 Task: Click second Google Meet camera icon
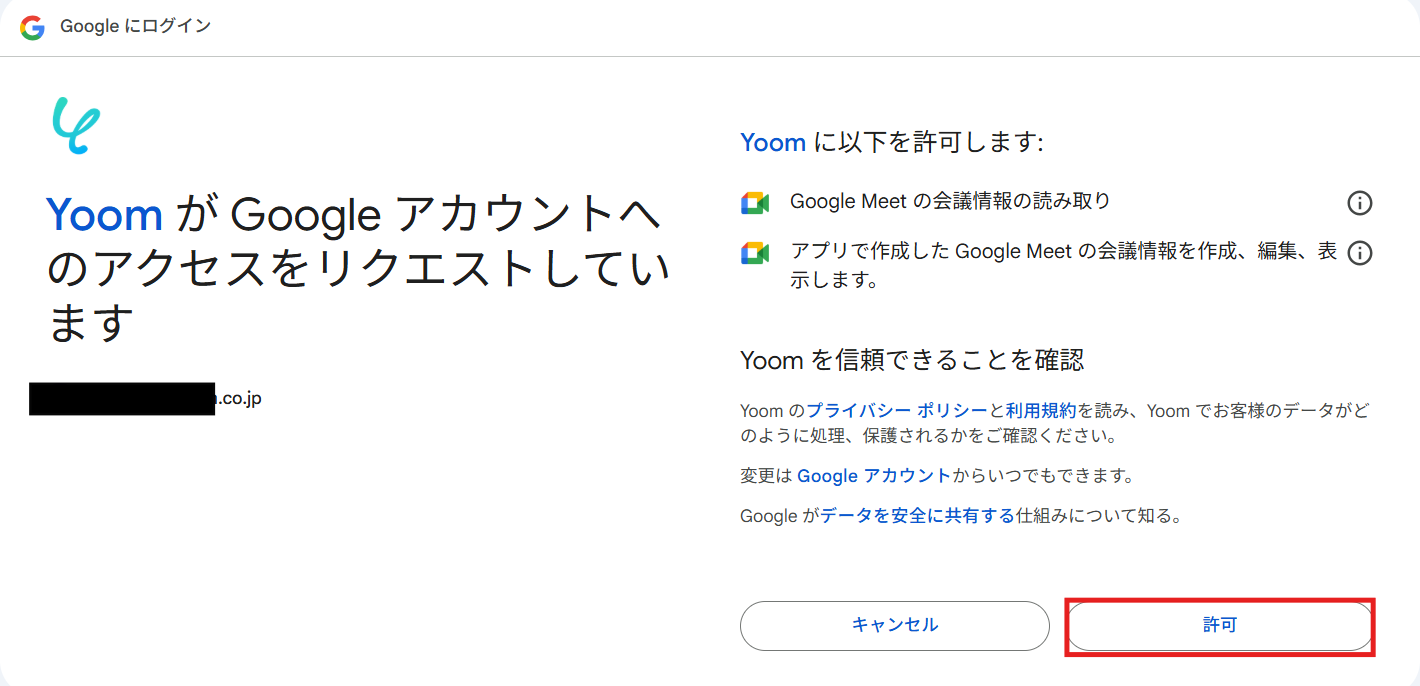point(755,253)
